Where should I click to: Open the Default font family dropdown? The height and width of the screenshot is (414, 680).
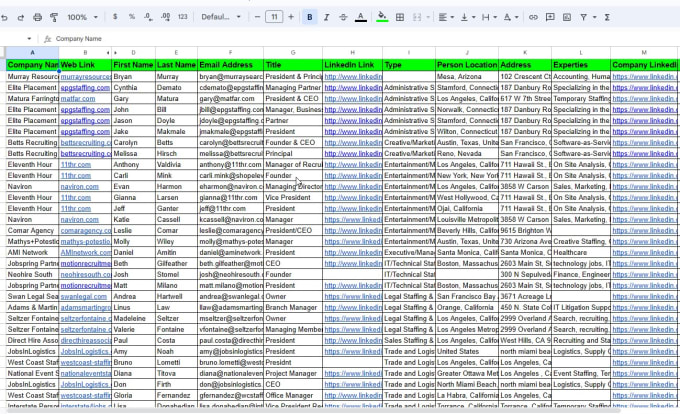pyautogui.click(x=221, y=17)
